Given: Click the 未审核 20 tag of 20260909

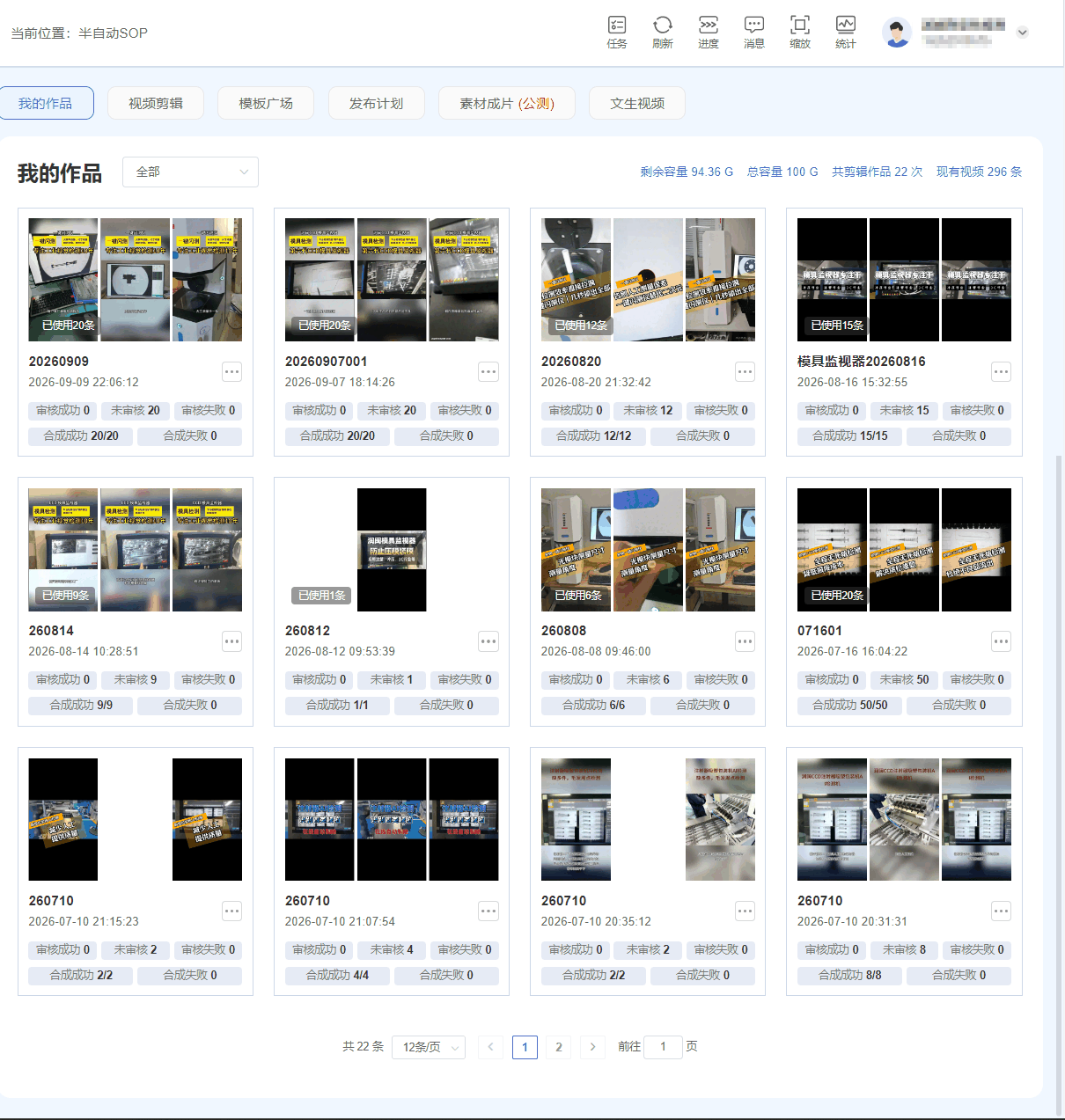Looking at the screenshot, I should coord(135,411).
